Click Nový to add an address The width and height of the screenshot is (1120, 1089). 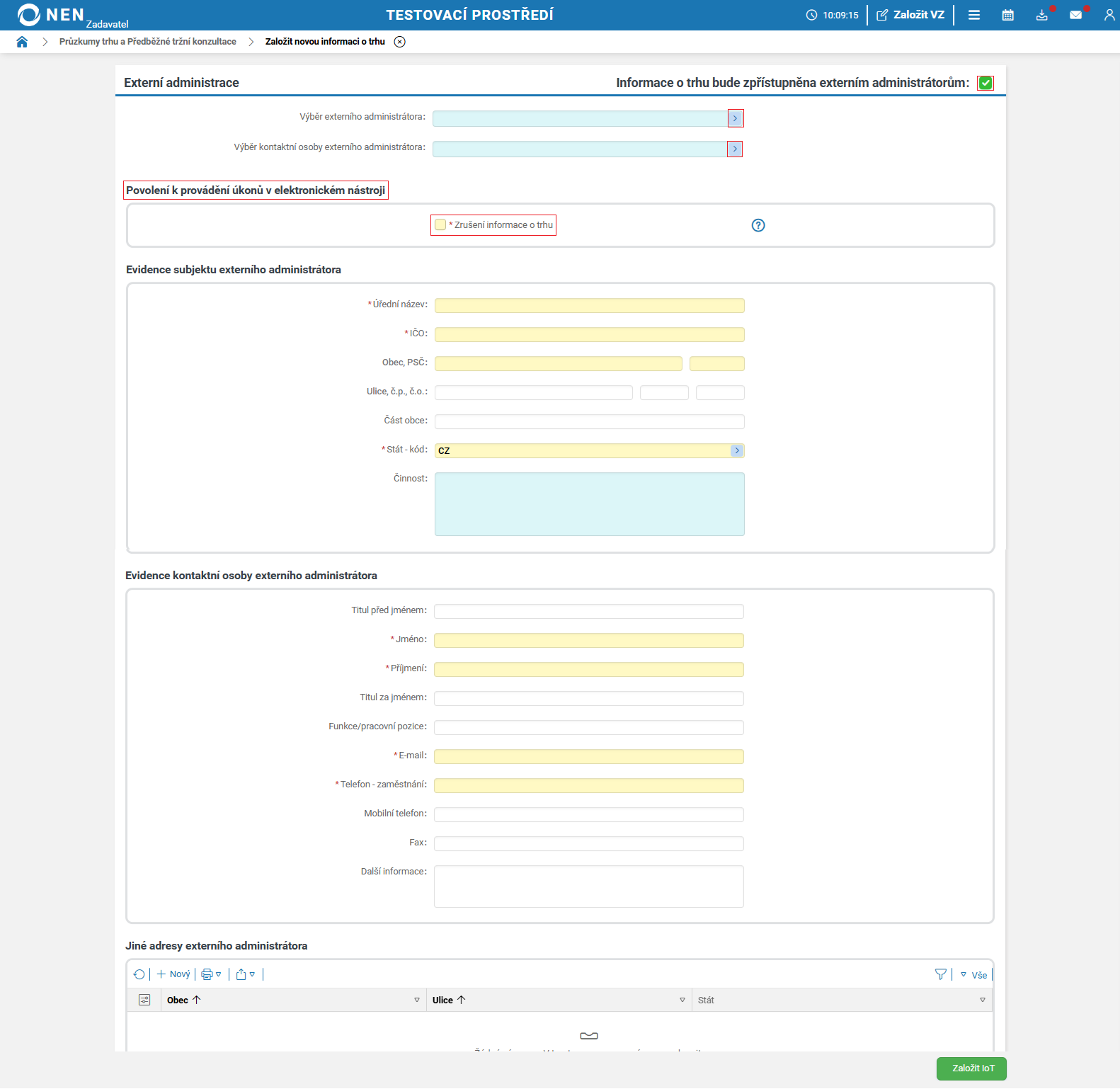click(x=173, y=974)
